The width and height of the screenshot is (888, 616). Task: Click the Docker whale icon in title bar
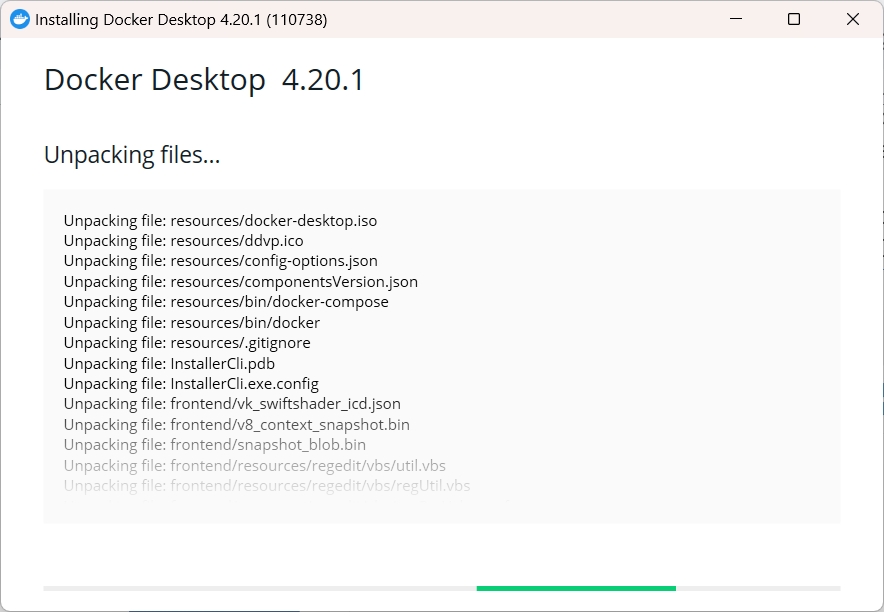[x=19, y=19]
